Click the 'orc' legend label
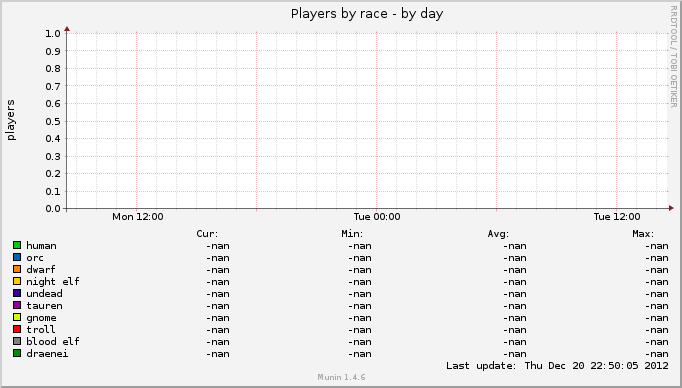Viewport: 682px width, 388px height. point(35,258)
